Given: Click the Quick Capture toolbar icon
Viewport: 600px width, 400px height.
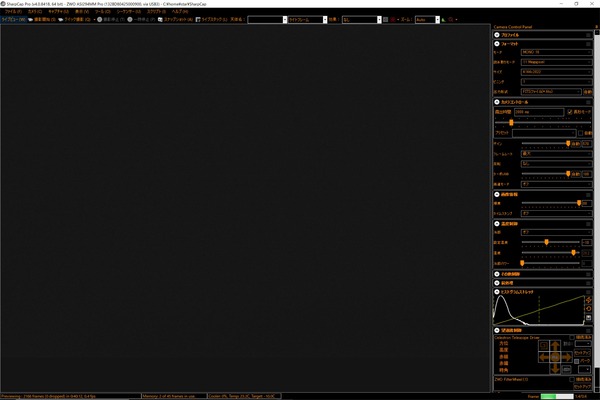Looking at the screenshot, I should pyautogui.click(x=60, y=20).
